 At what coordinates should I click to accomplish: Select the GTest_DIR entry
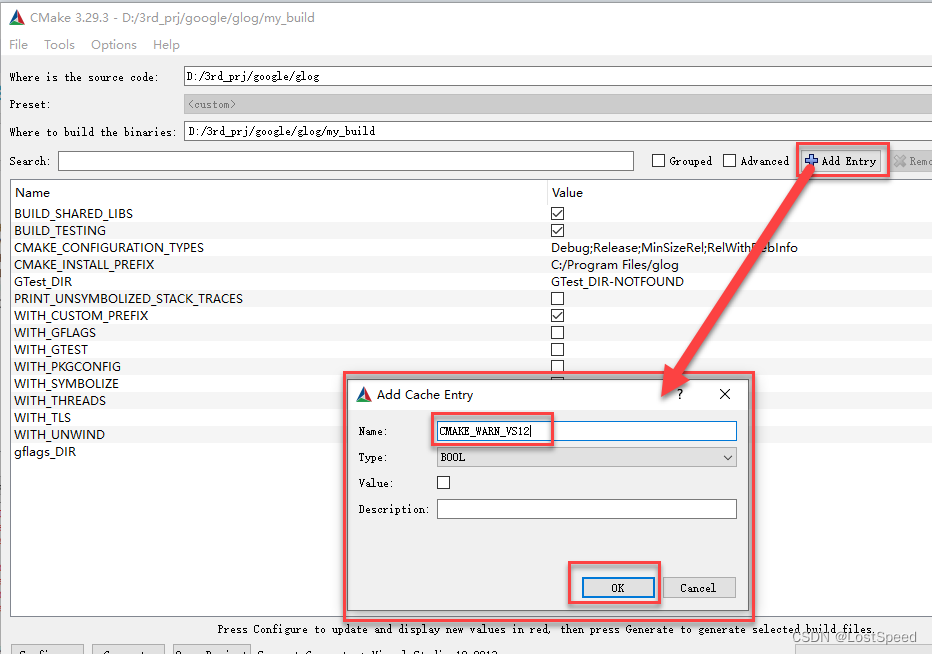(x=43, y=281)
